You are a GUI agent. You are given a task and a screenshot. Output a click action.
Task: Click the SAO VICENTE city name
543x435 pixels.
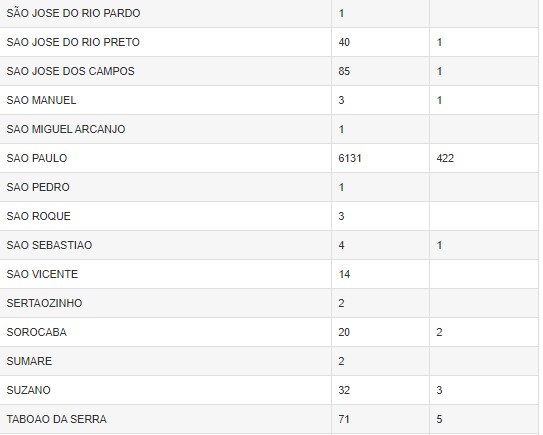pos(42,274)
